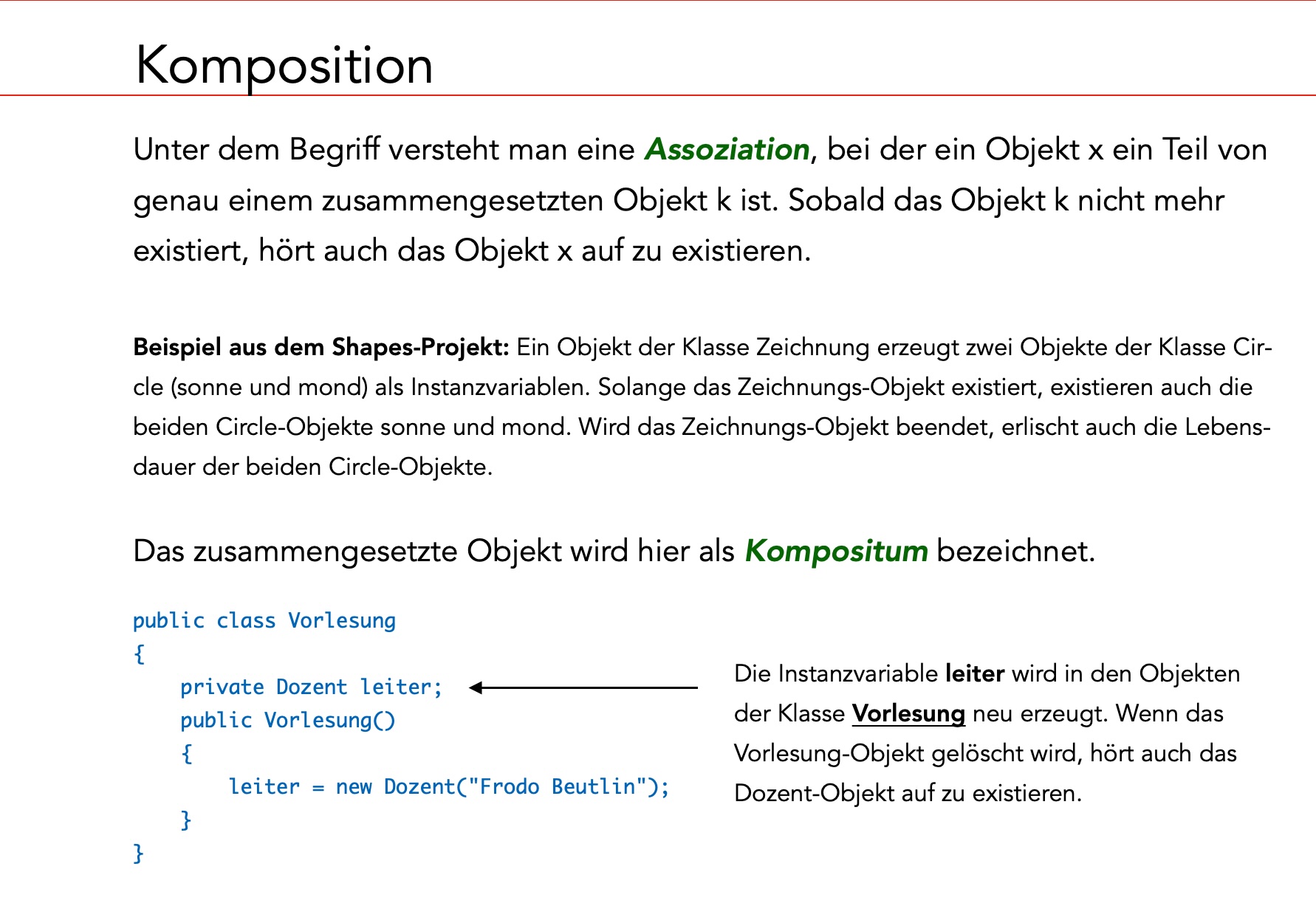Click the constructor's inner opening brace
This screenshot has width=1316, height=923.
click(x=187, y=754)
